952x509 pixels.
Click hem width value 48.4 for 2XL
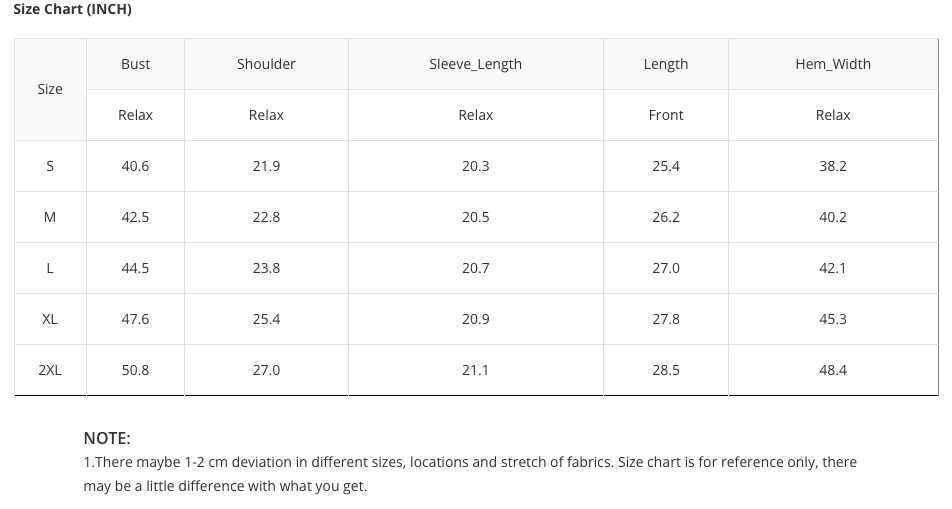833,370
